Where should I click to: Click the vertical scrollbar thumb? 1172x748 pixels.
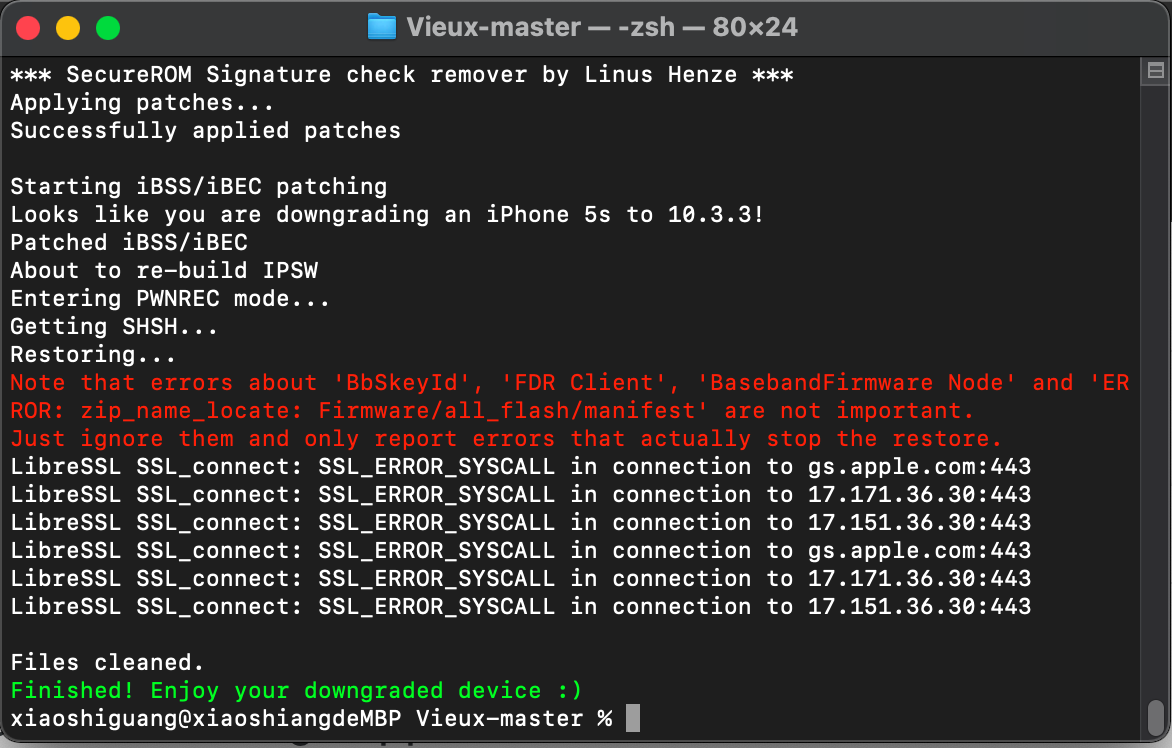pos(1155,717)
